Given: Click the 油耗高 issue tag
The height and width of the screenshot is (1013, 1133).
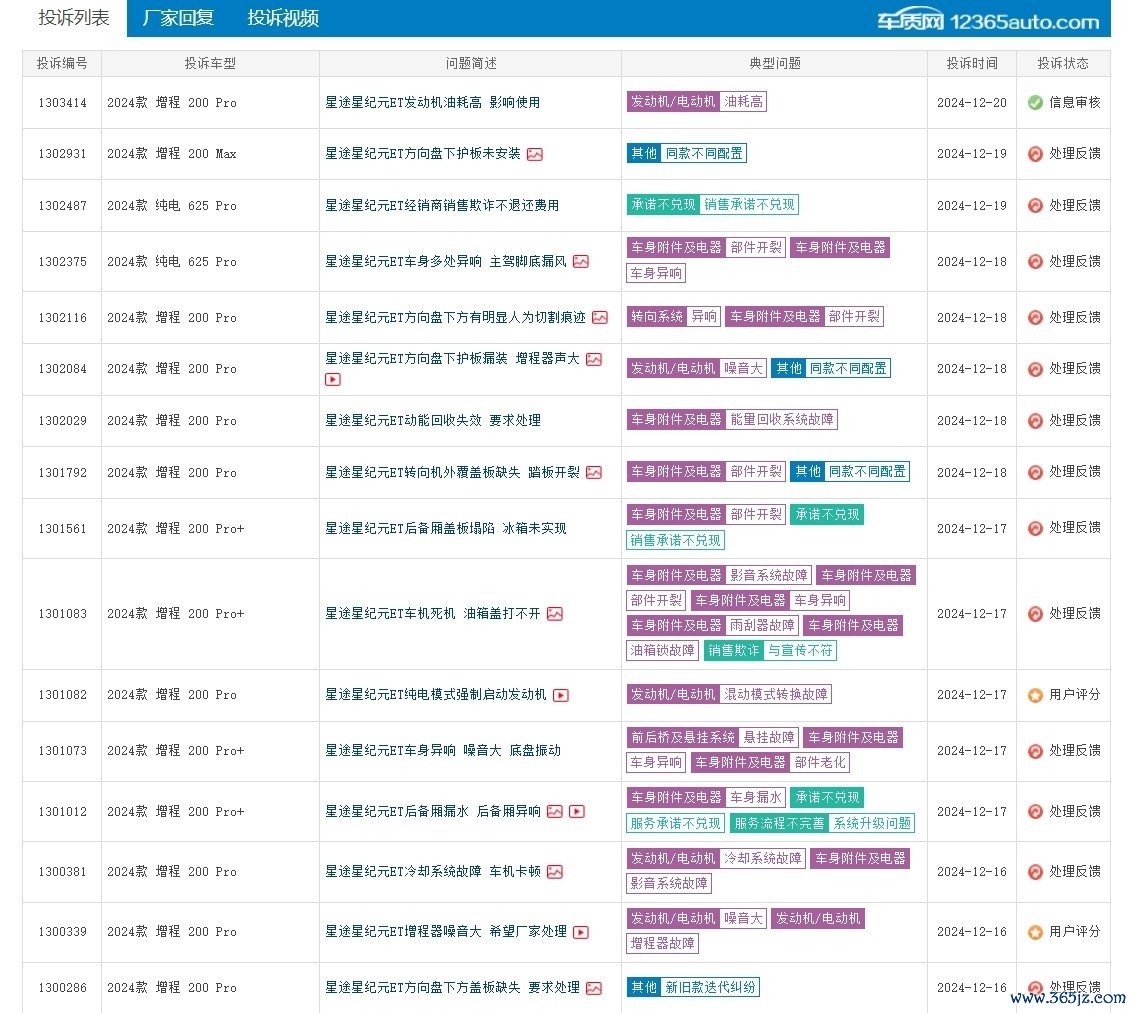Looking at the screenshot, I should tap(744, 102).
